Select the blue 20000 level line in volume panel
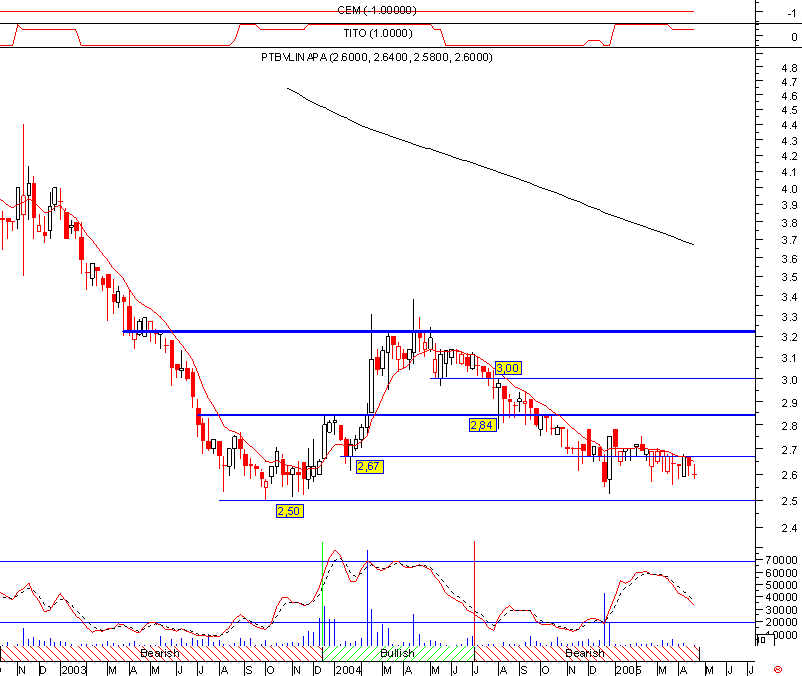802x676 pixels. [377, 623]
